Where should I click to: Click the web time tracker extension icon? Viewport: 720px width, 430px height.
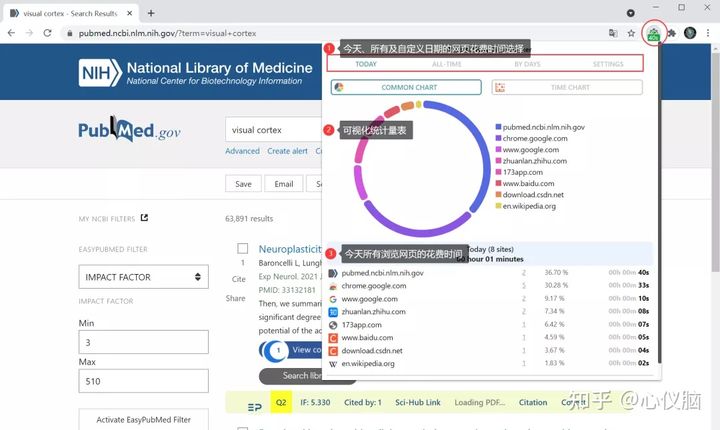[653, 33]
